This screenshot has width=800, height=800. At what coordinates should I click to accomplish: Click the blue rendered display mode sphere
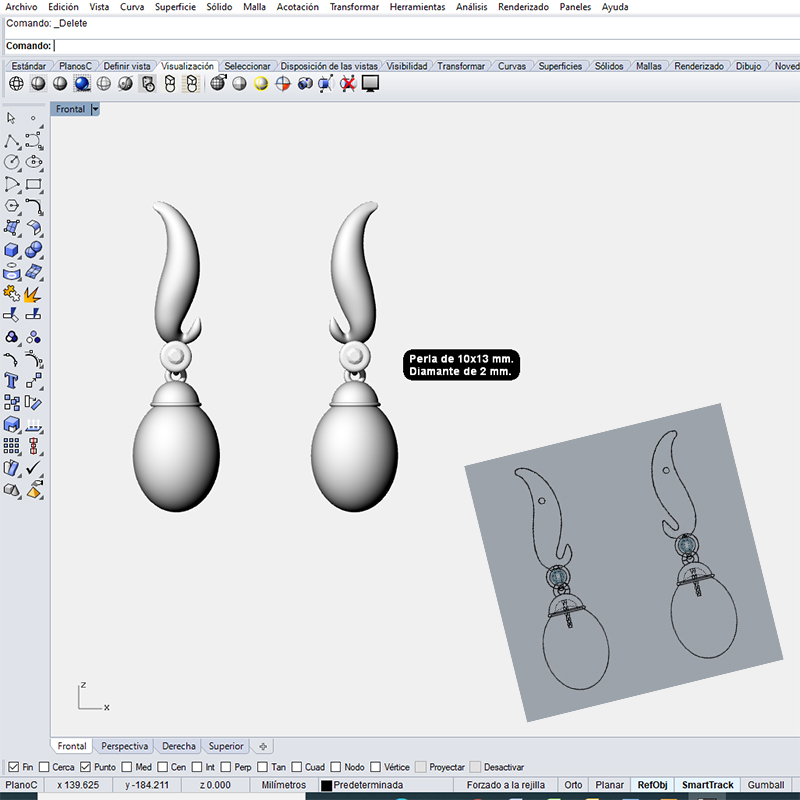coord(81,84)
